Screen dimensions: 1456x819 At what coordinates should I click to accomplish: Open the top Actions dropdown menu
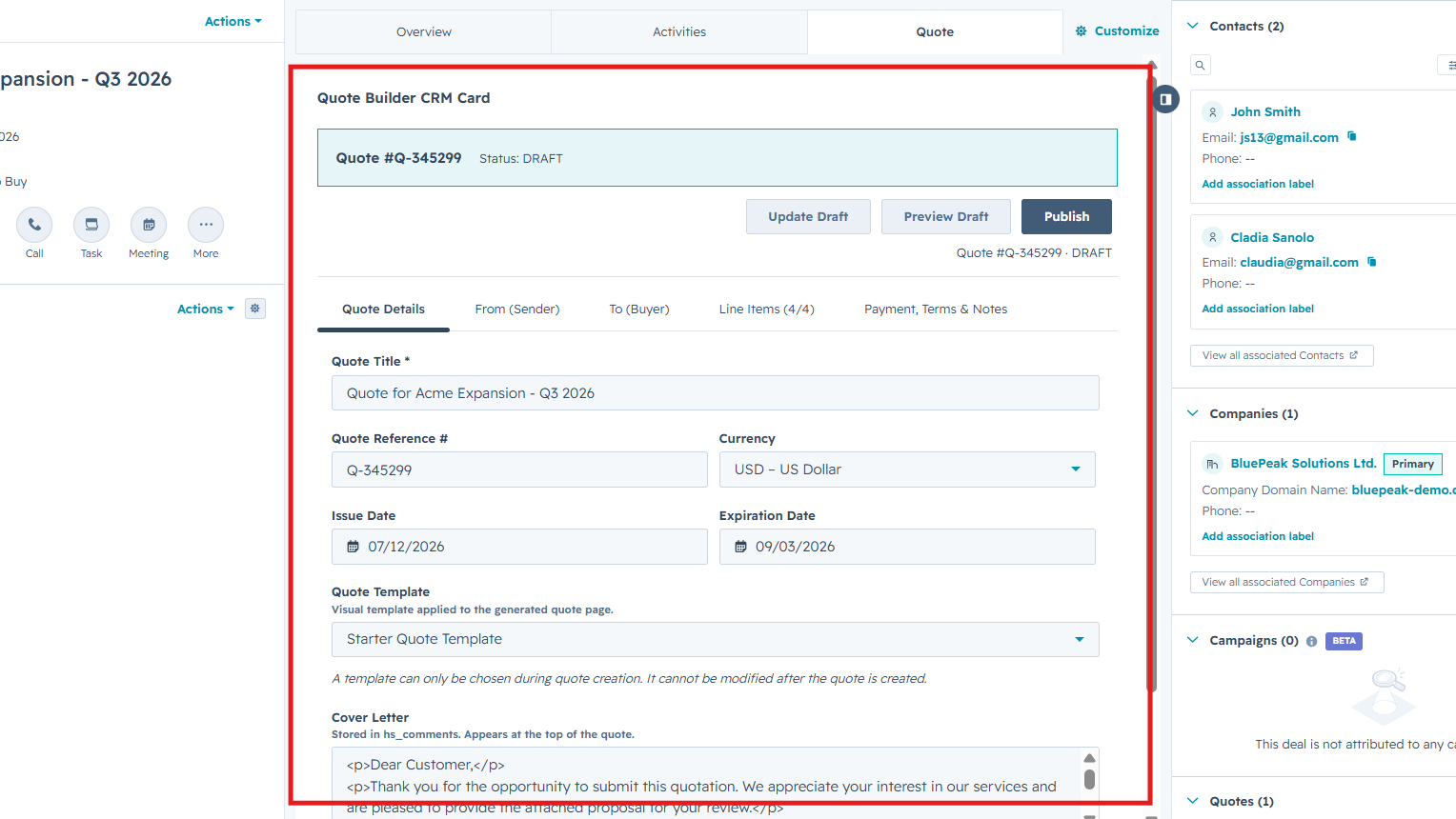click(x=233, y=21)
